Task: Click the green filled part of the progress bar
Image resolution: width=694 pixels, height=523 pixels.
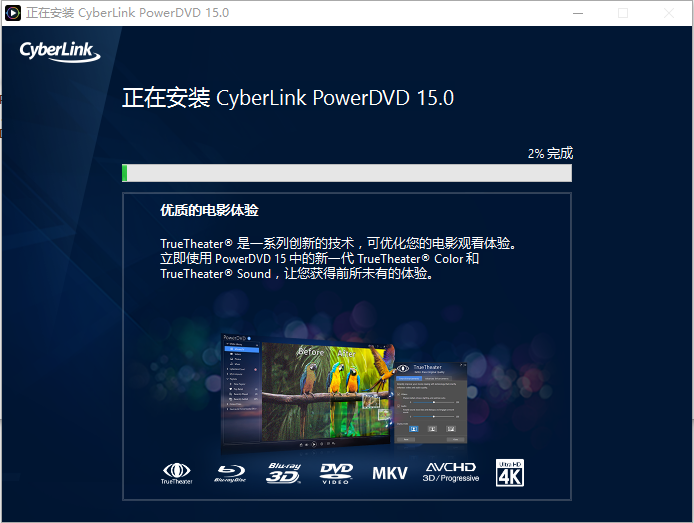Action: tap(124, 173)
